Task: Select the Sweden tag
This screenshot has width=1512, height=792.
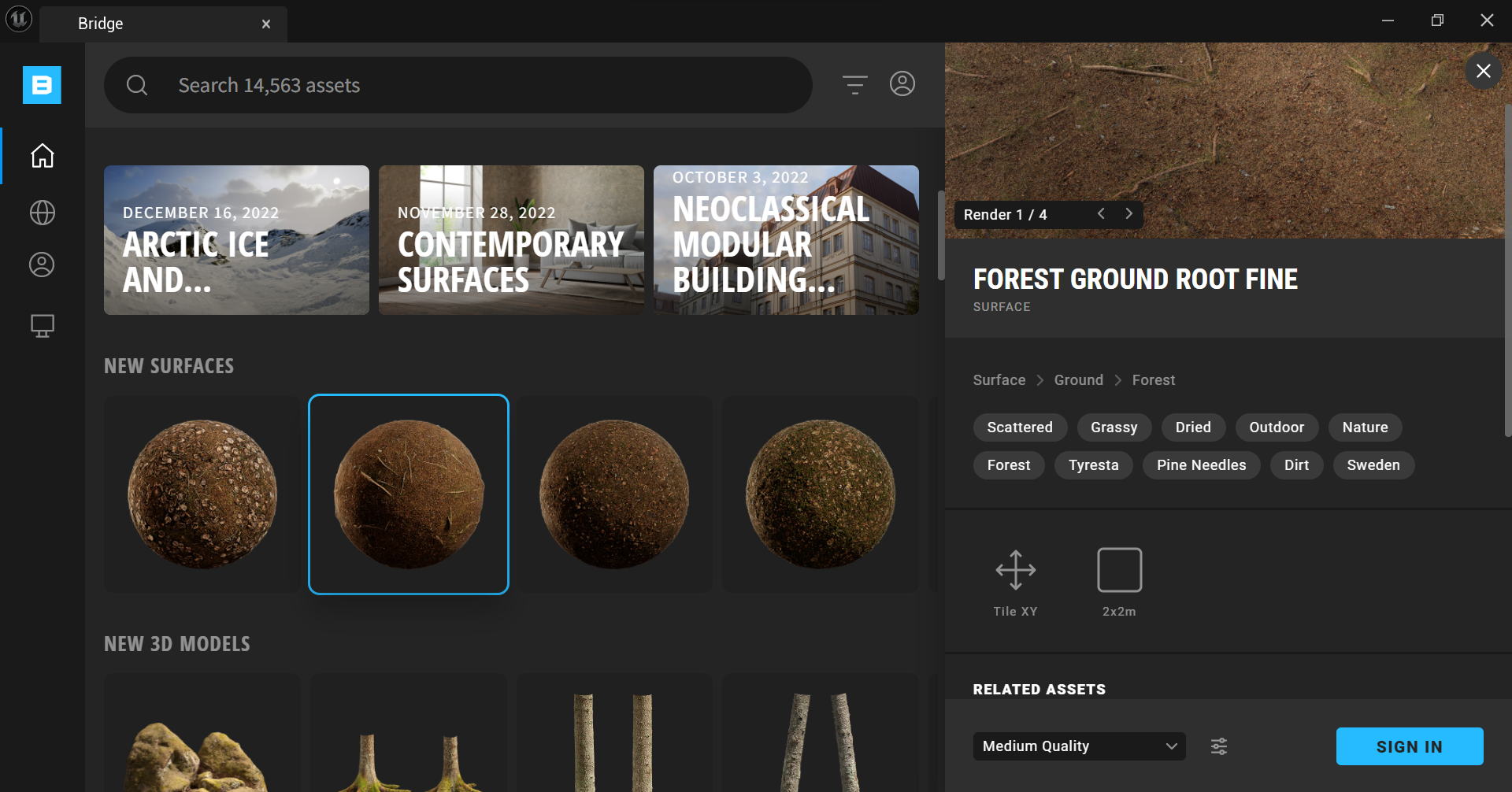Action: [1373, 465]
